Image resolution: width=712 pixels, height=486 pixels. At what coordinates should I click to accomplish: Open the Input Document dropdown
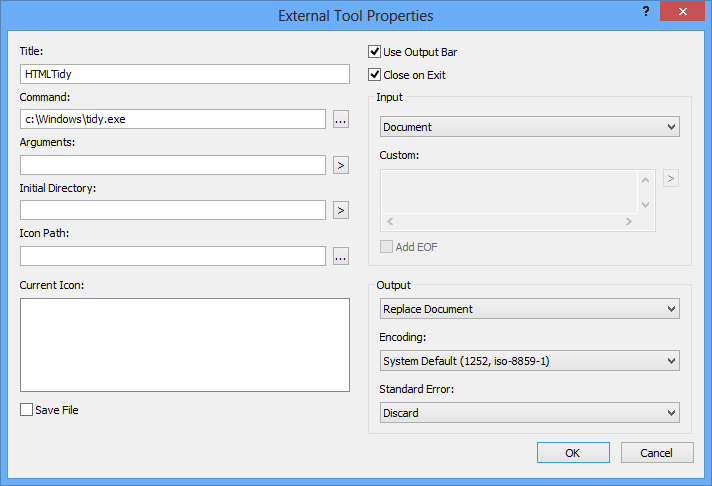[529, 127]
